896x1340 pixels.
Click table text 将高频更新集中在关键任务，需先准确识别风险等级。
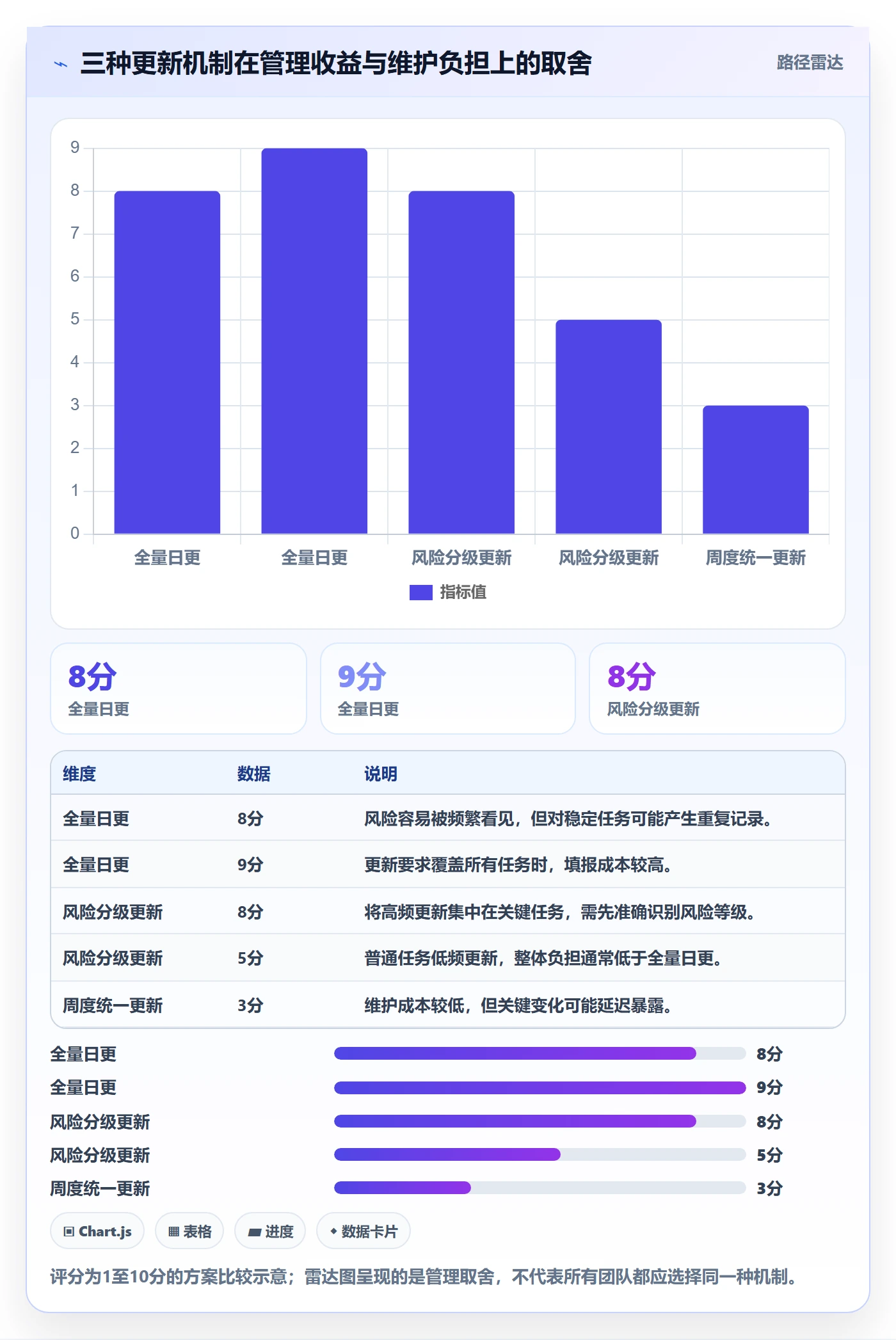click(559, 912)
